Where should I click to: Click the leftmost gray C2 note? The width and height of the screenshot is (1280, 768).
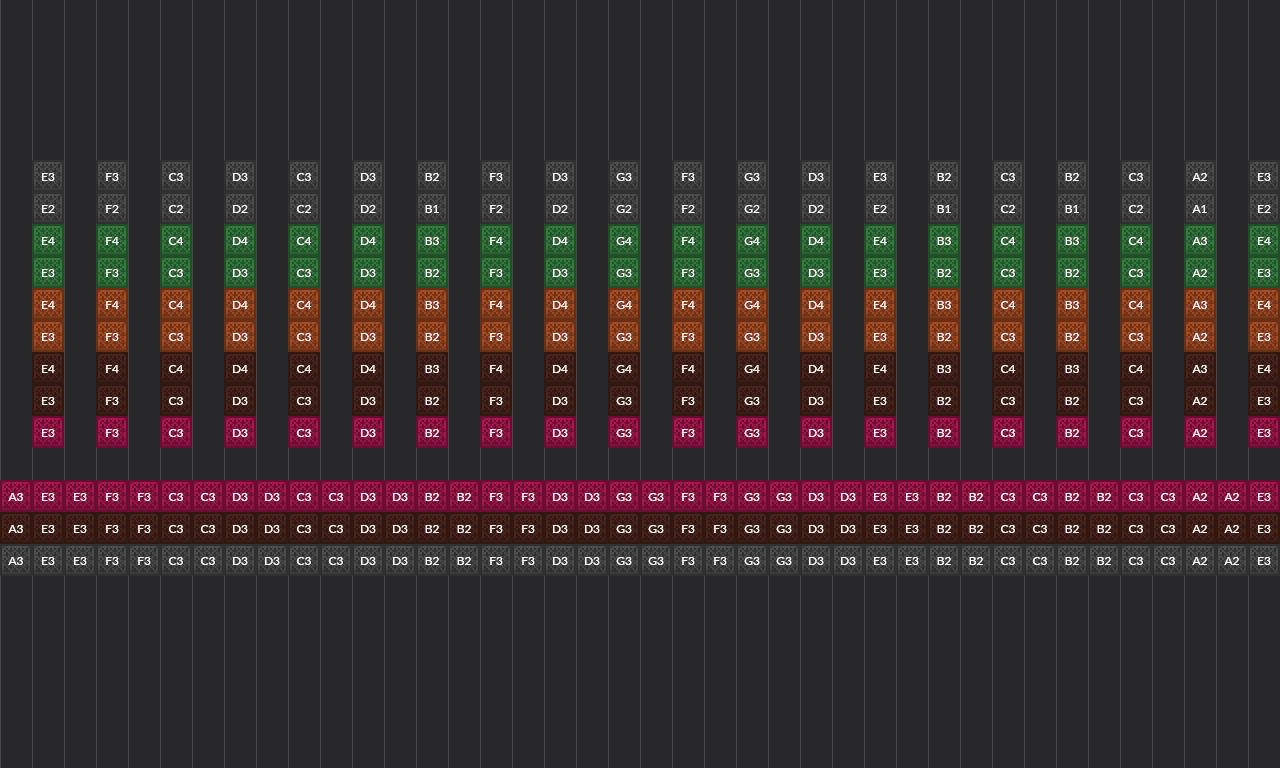click(176, 209)
